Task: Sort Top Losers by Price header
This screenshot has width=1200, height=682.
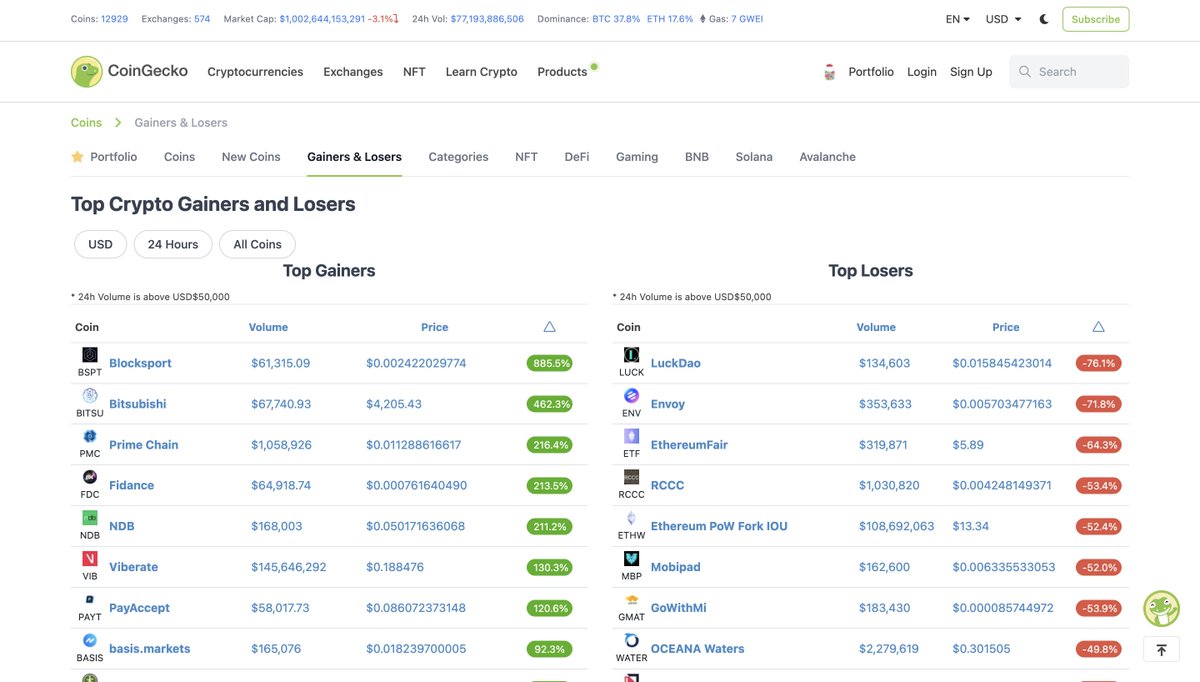Action: pos(1006,327)
